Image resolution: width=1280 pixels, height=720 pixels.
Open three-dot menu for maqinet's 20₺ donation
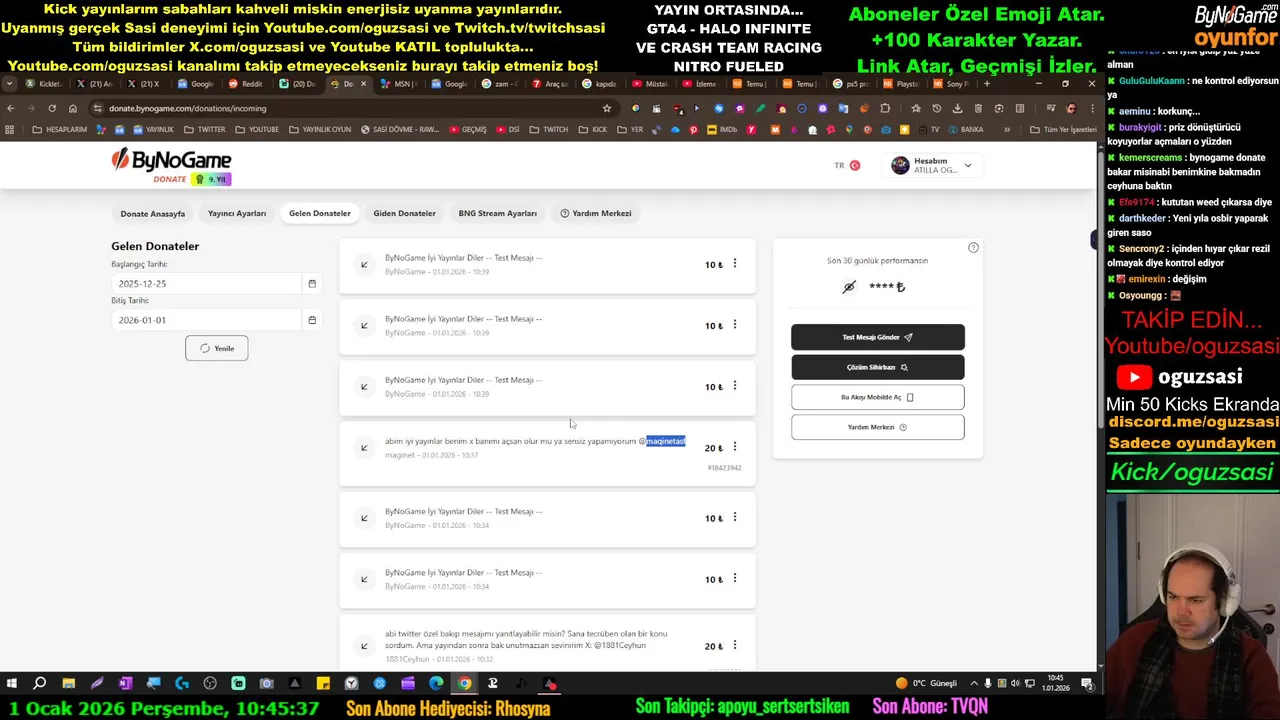coord(735,447)
